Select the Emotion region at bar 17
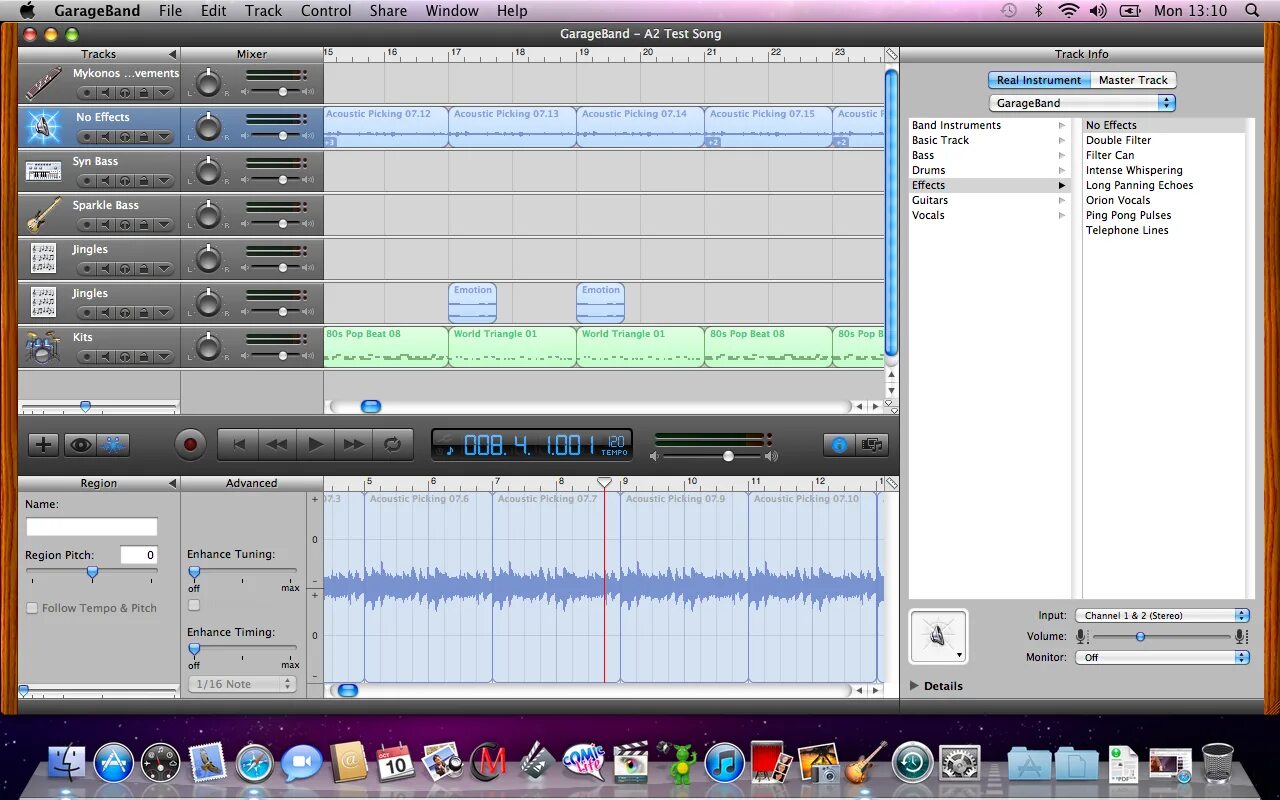Image resolution: width=1280 pixels, height=800 pixels. coord(472,303)
